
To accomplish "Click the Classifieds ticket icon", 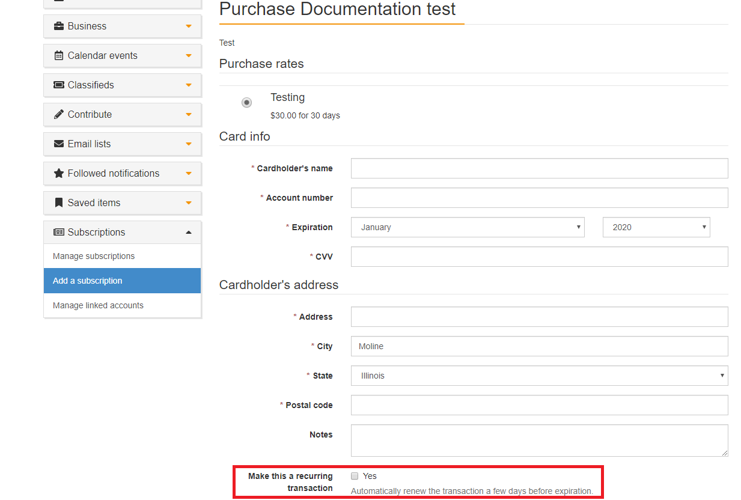I will pos(59,85).
